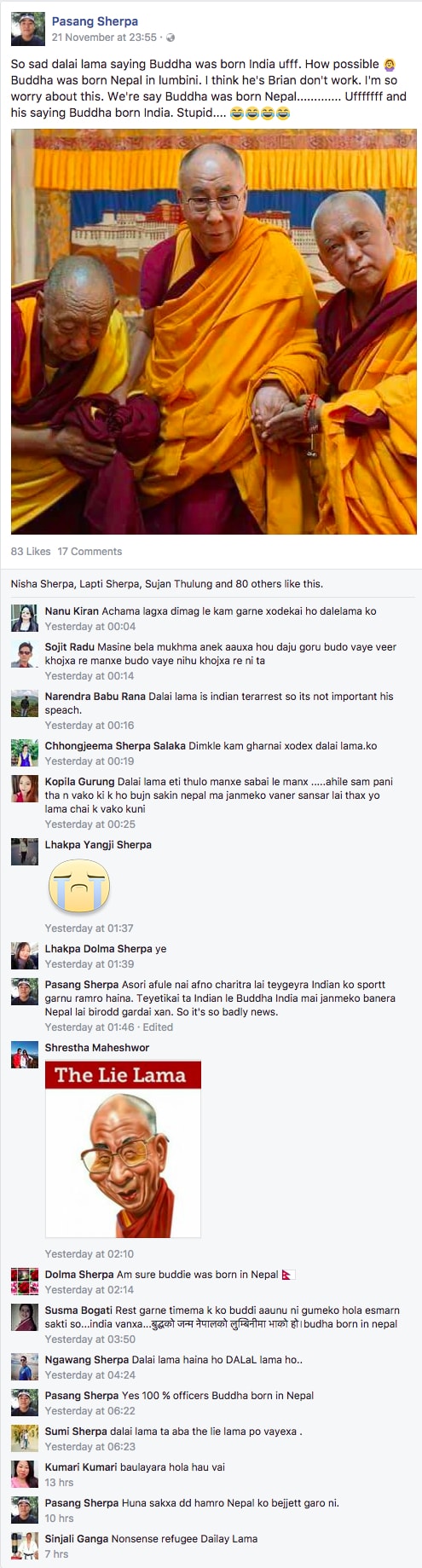View the Edited history of Pasang's comment
The image size is (422, 1568).
point(158,1027)
